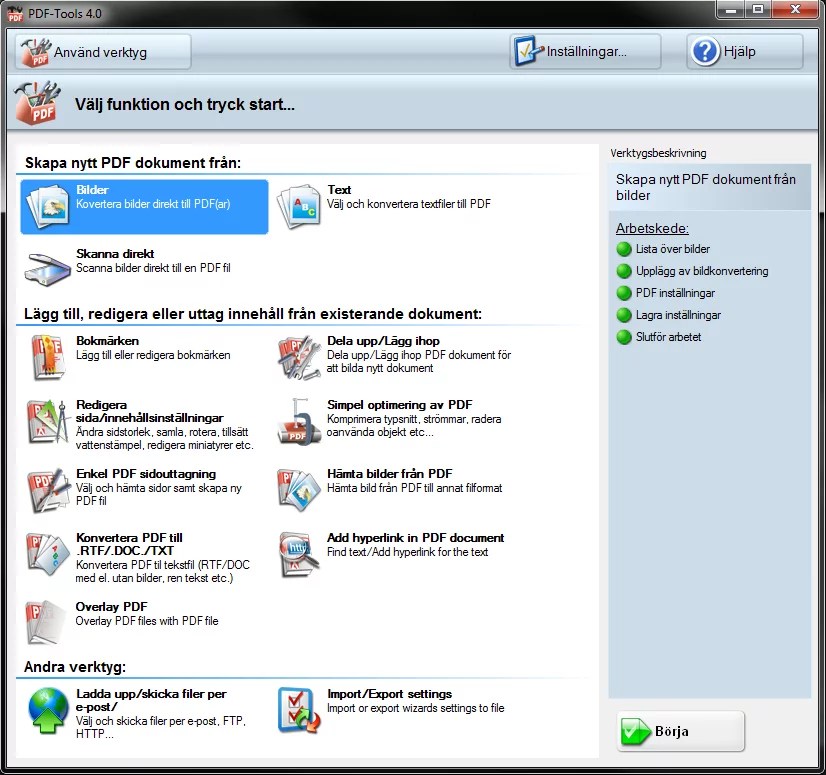Image resolution: width=826 pixels, height=775 pixels.
Task: Click the Lista över bilder step
Action: click(x=673, y=249)
